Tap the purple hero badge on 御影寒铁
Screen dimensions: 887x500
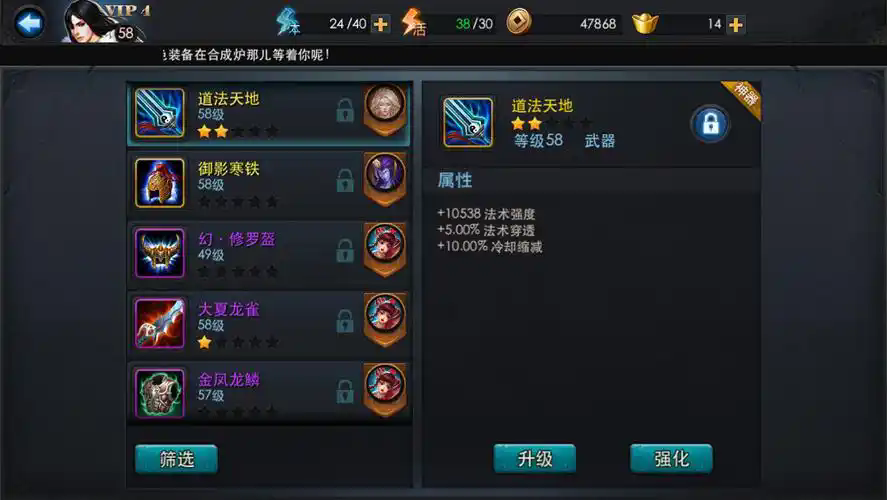point(385,179)
